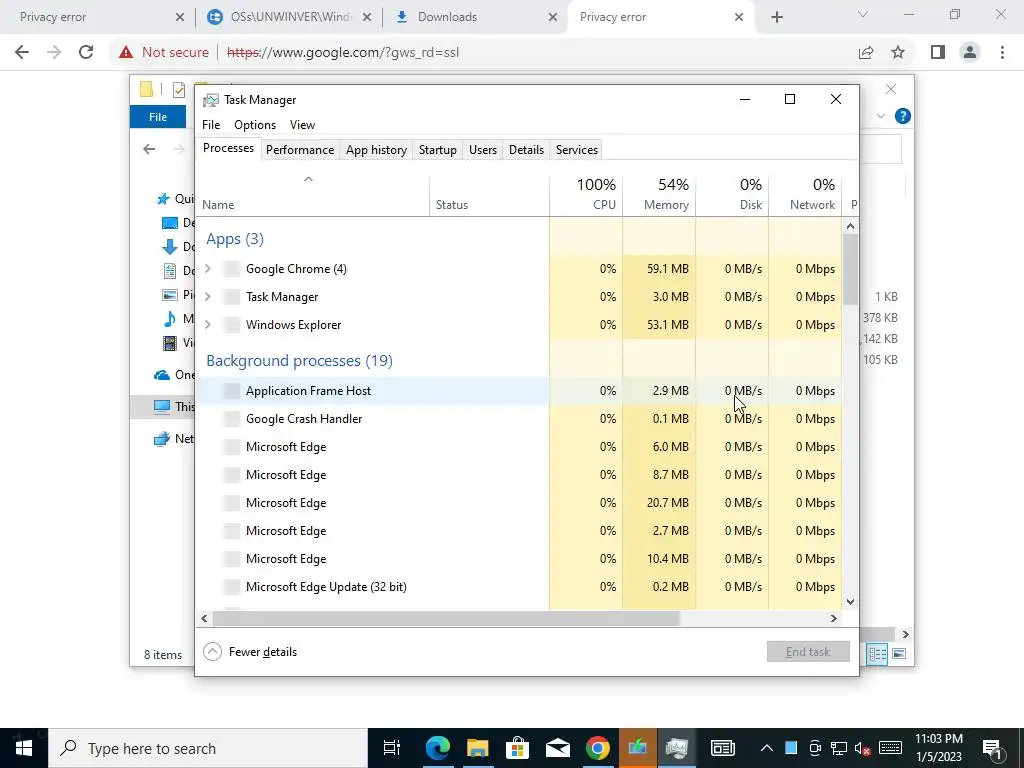The width and height of the screenshot is (1024, 768).
Task: Sort processes by CPU column
Action: (x=586, y=195)
